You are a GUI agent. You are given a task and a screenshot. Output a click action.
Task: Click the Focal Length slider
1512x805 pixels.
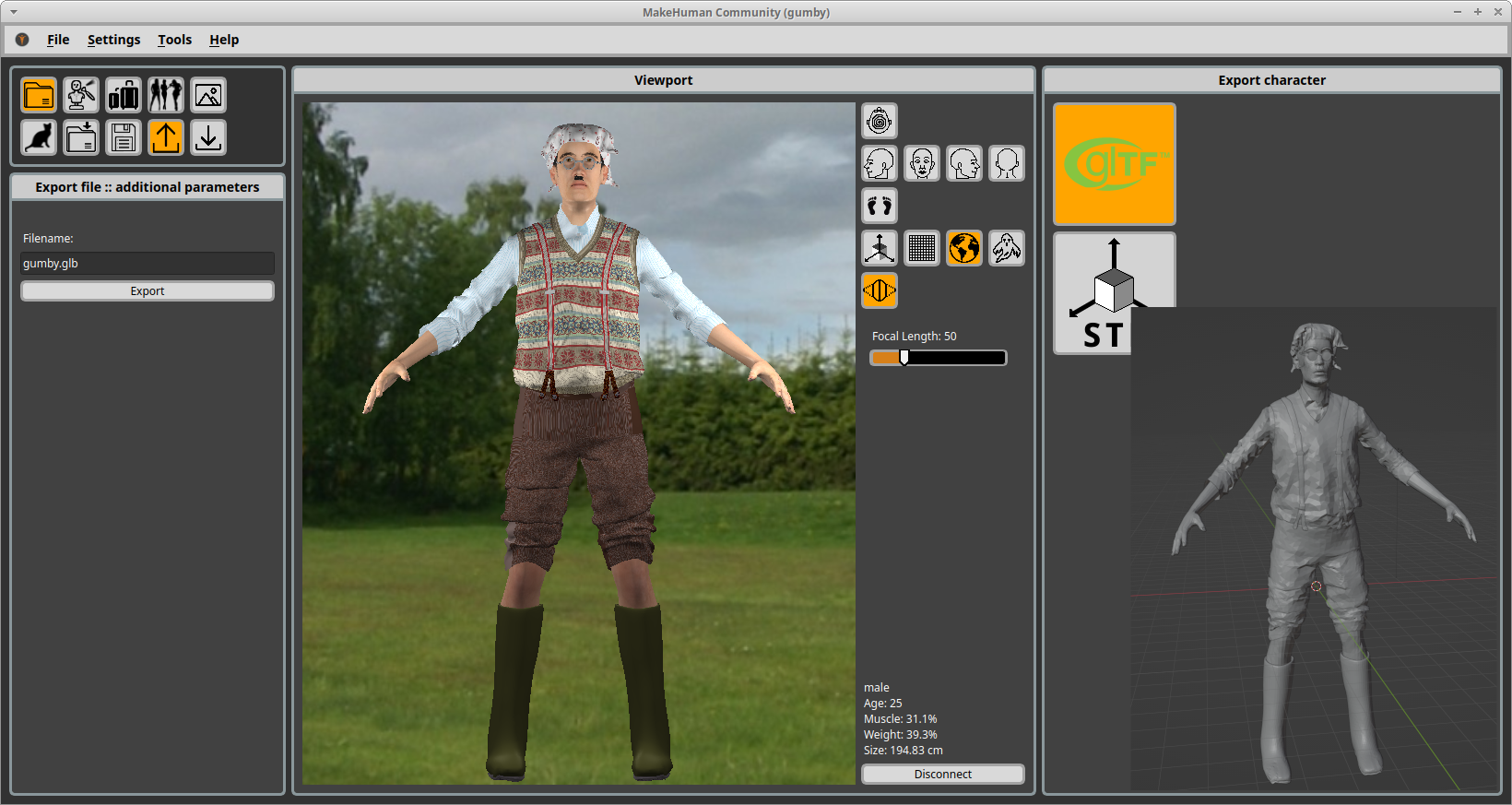tap(938, 358)
